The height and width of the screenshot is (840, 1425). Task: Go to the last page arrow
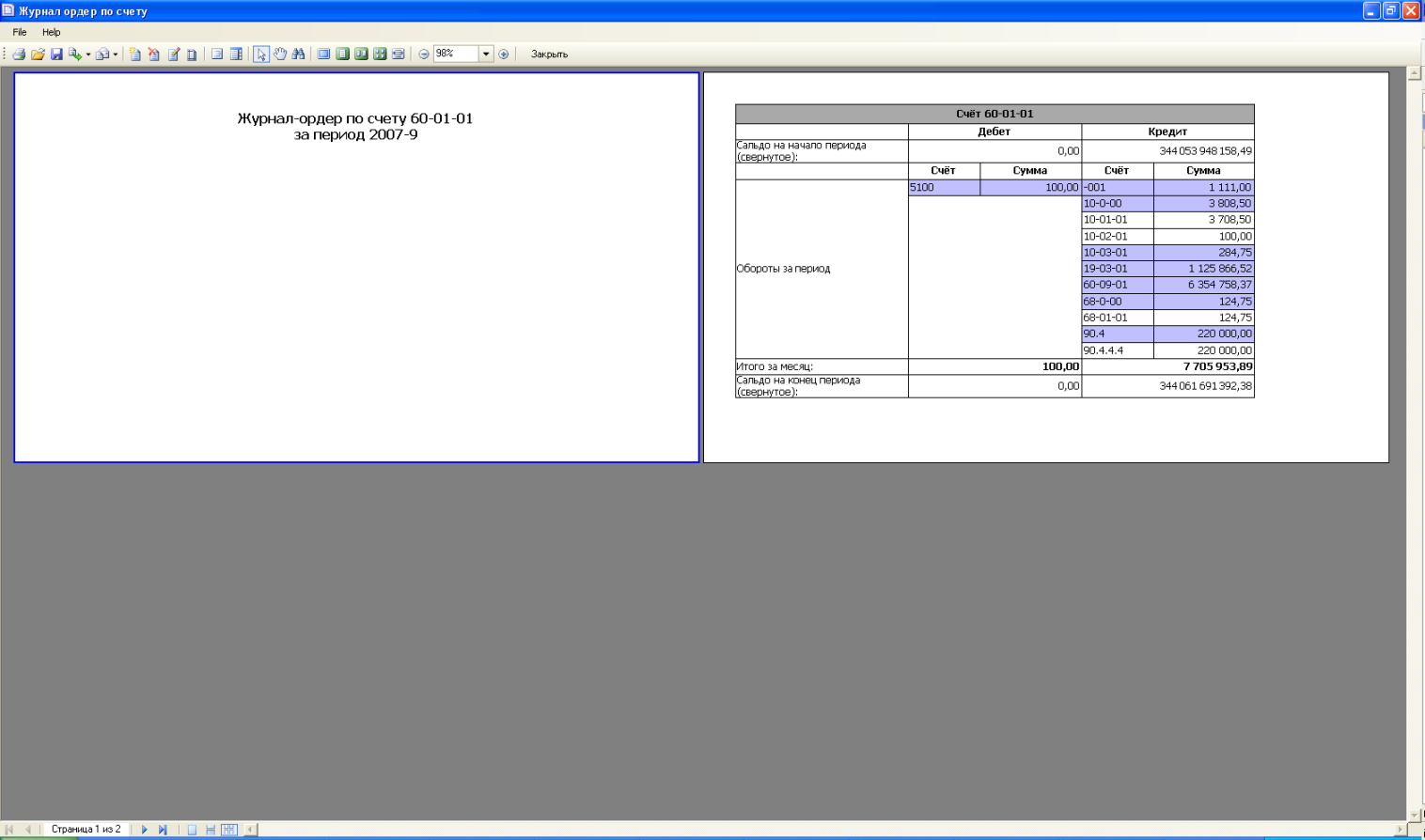[163, 830]
